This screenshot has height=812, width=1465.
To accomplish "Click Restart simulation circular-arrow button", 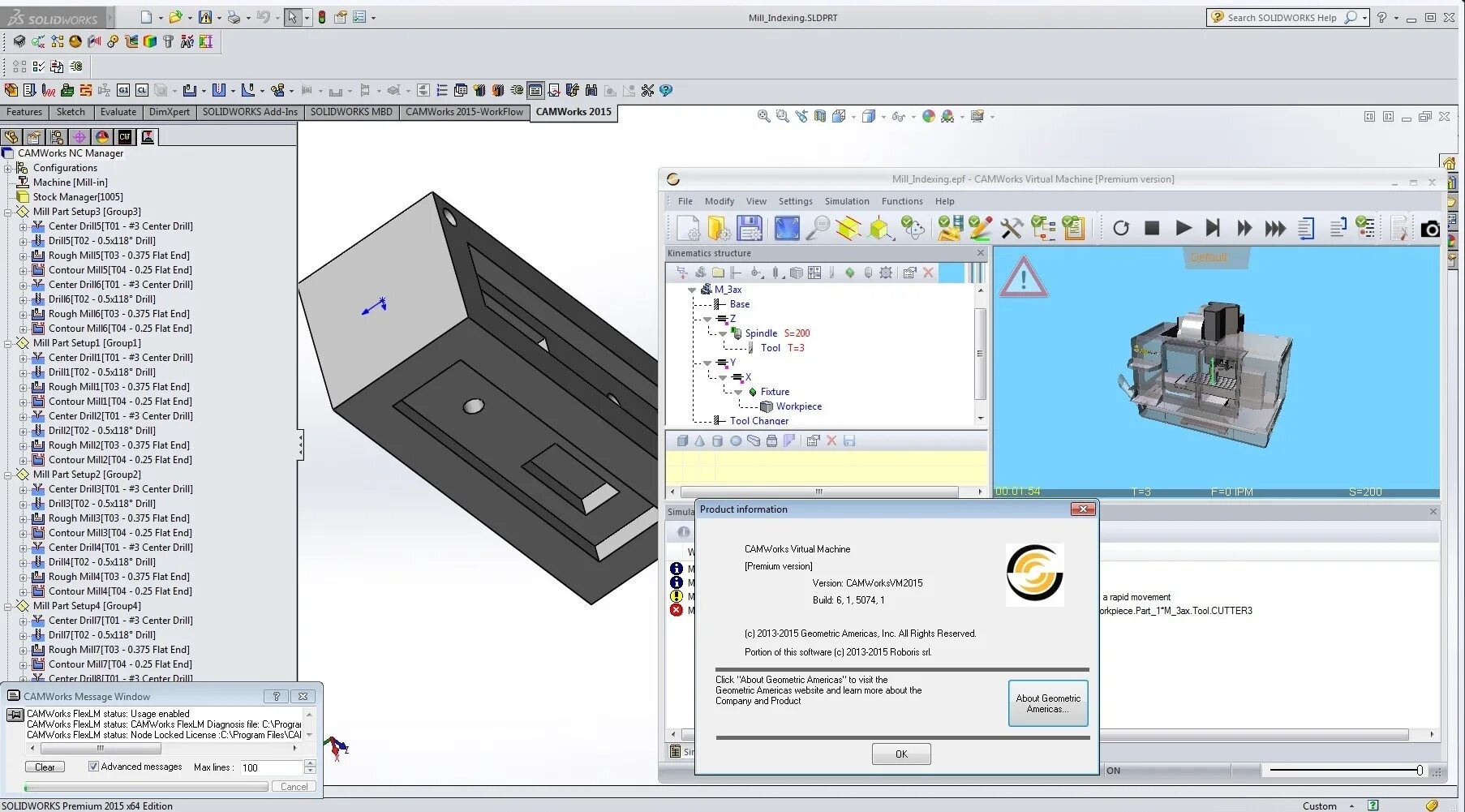I will click(x=1121, y=228).
